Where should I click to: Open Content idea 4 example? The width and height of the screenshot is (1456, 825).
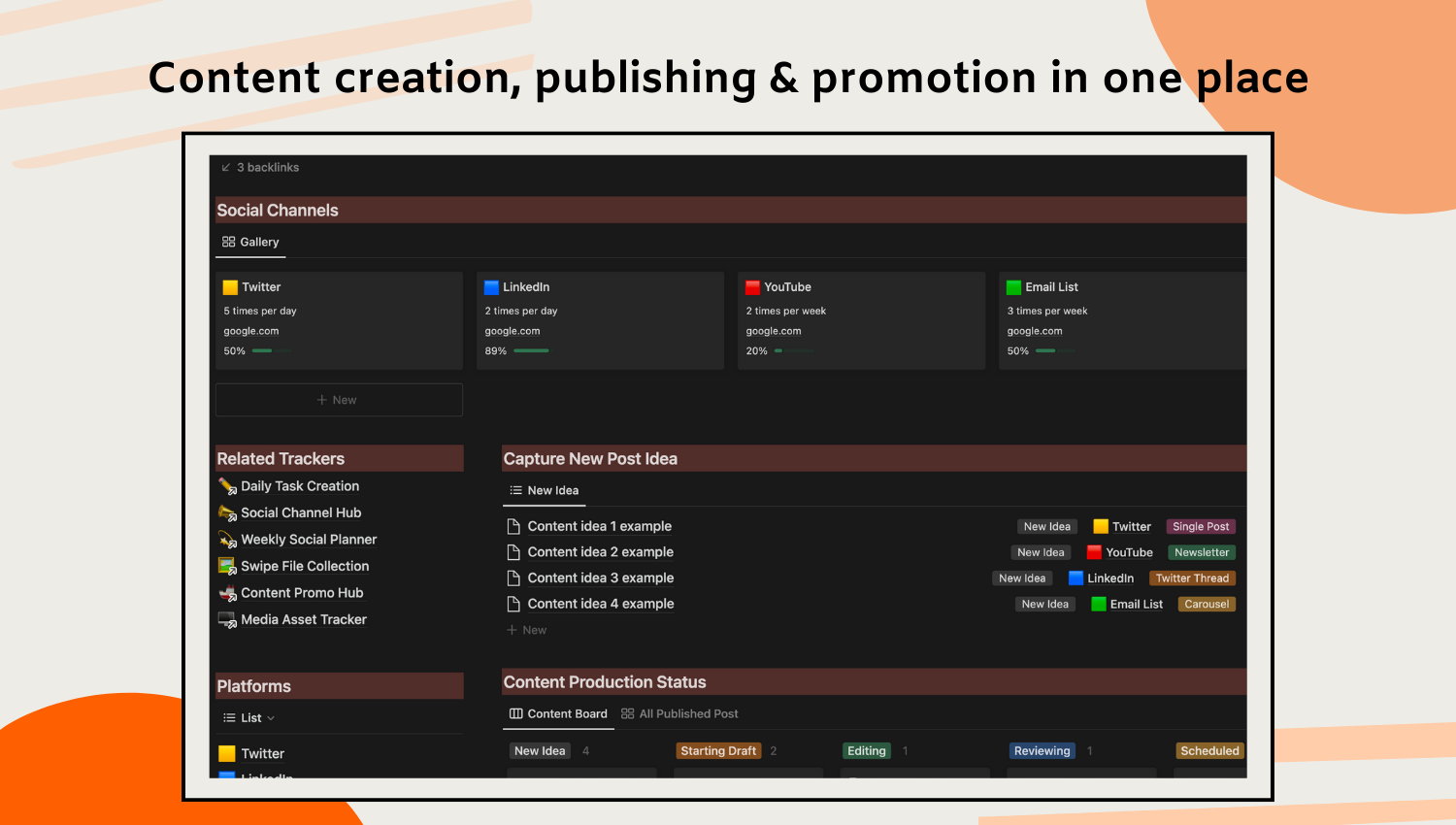coord(601,604)
